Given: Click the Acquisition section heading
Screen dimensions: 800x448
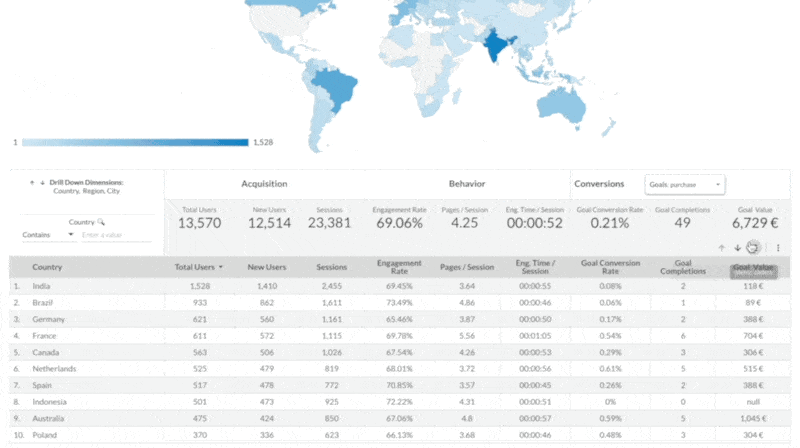Looking at the screenshot, I should (264, 184).
